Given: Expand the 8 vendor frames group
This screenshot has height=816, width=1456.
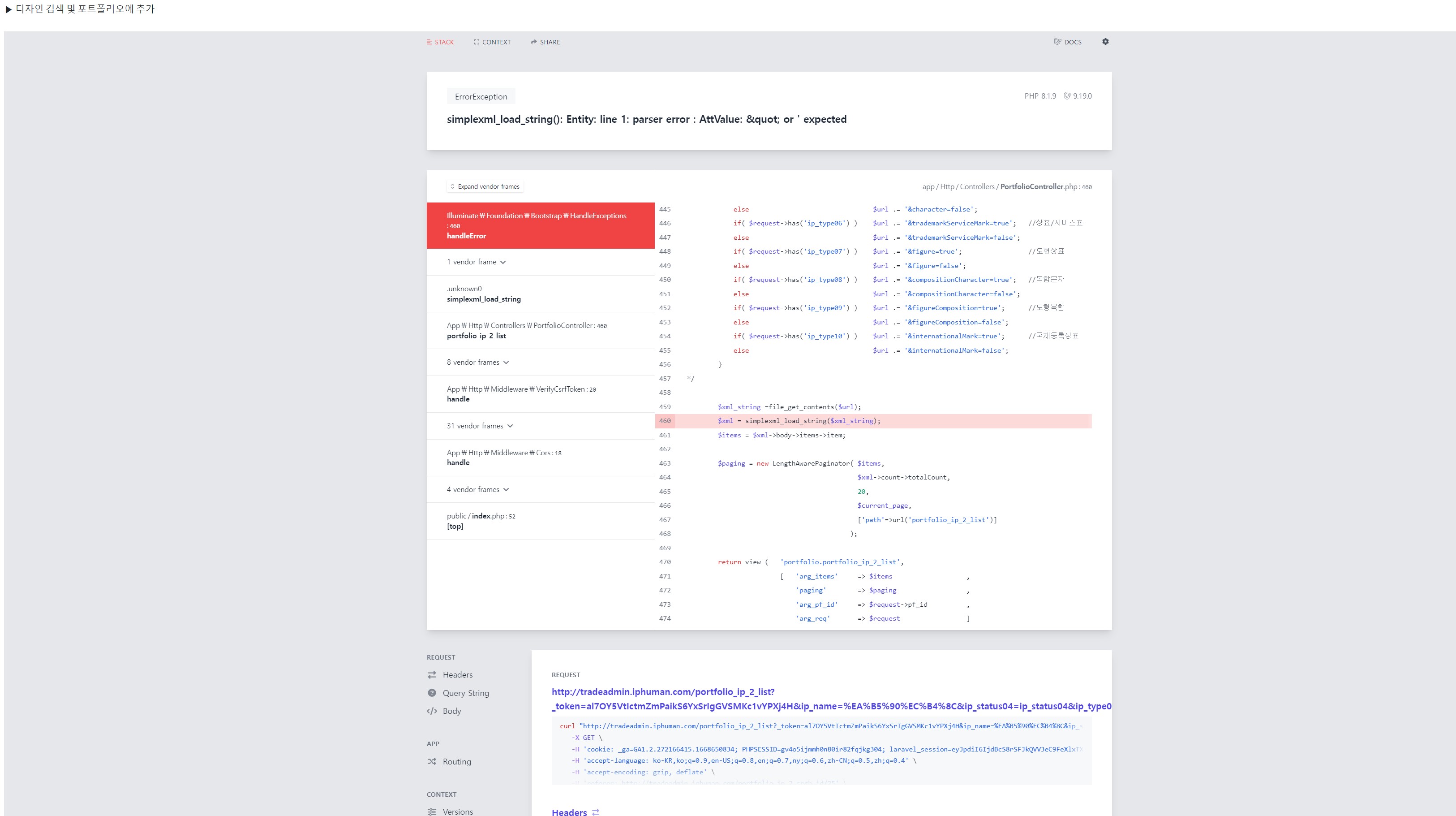Looking at the screenshot, I should pos(477,362).
